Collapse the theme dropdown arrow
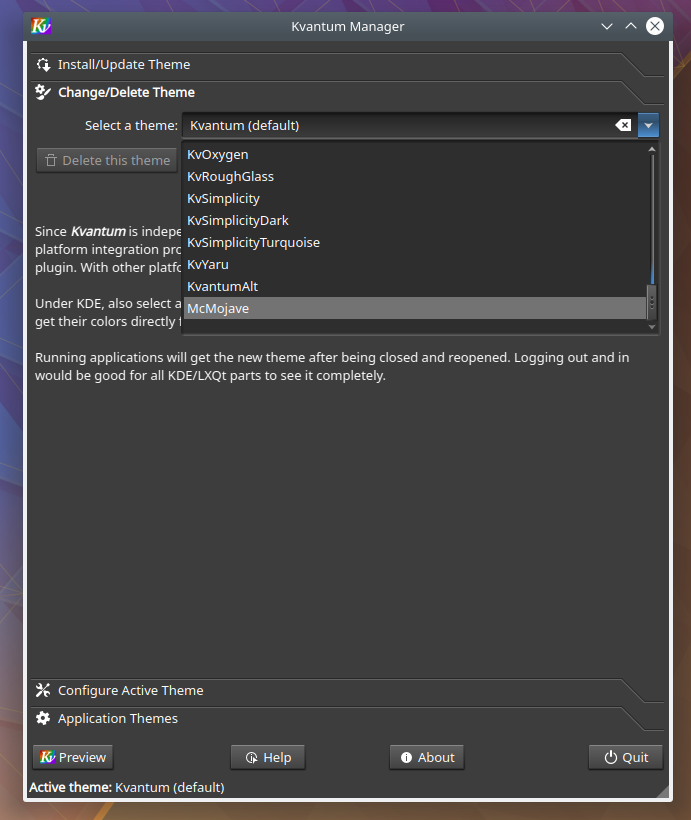This screenshot has height=820, width=691. [x=648, y=126]
